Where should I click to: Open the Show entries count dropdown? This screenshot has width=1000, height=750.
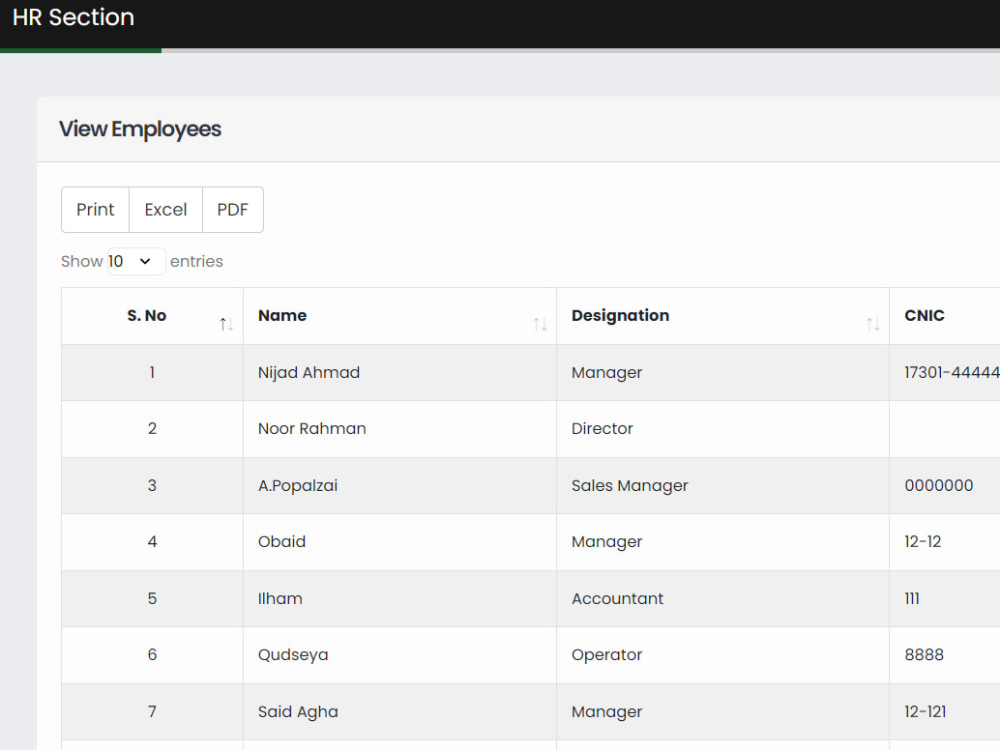click(x=136, y=261)
